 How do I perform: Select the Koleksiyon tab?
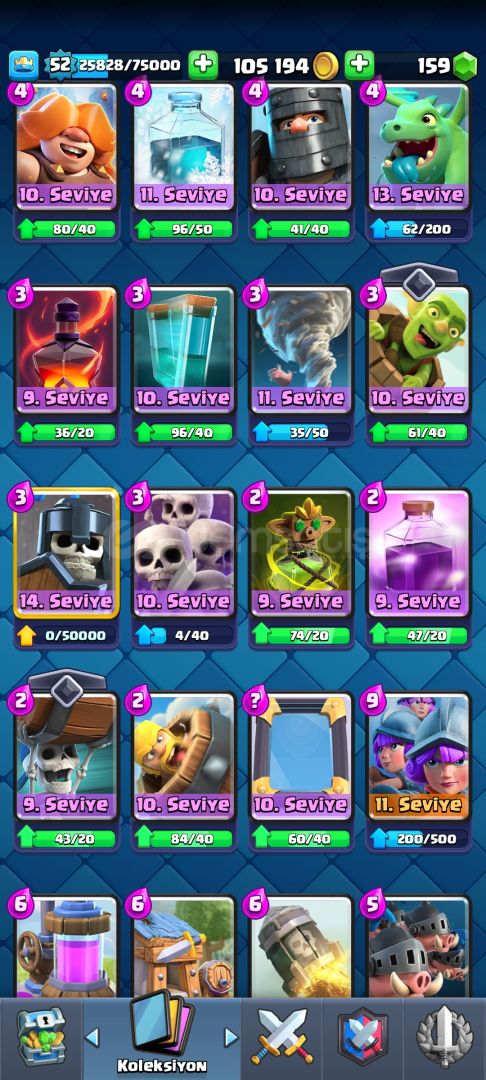162,1037
